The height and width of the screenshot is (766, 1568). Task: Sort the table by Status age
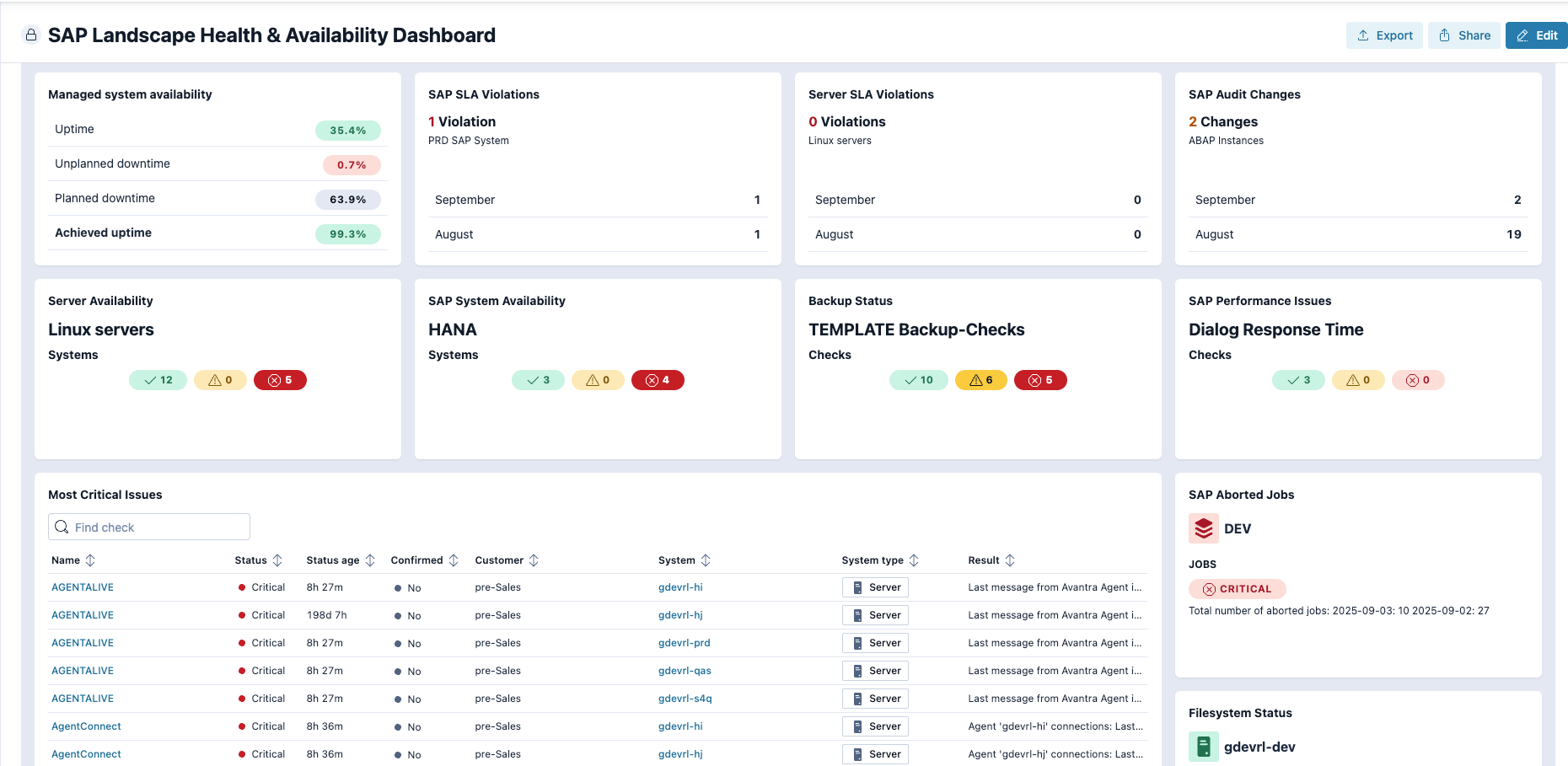click(x=369, y=560)
